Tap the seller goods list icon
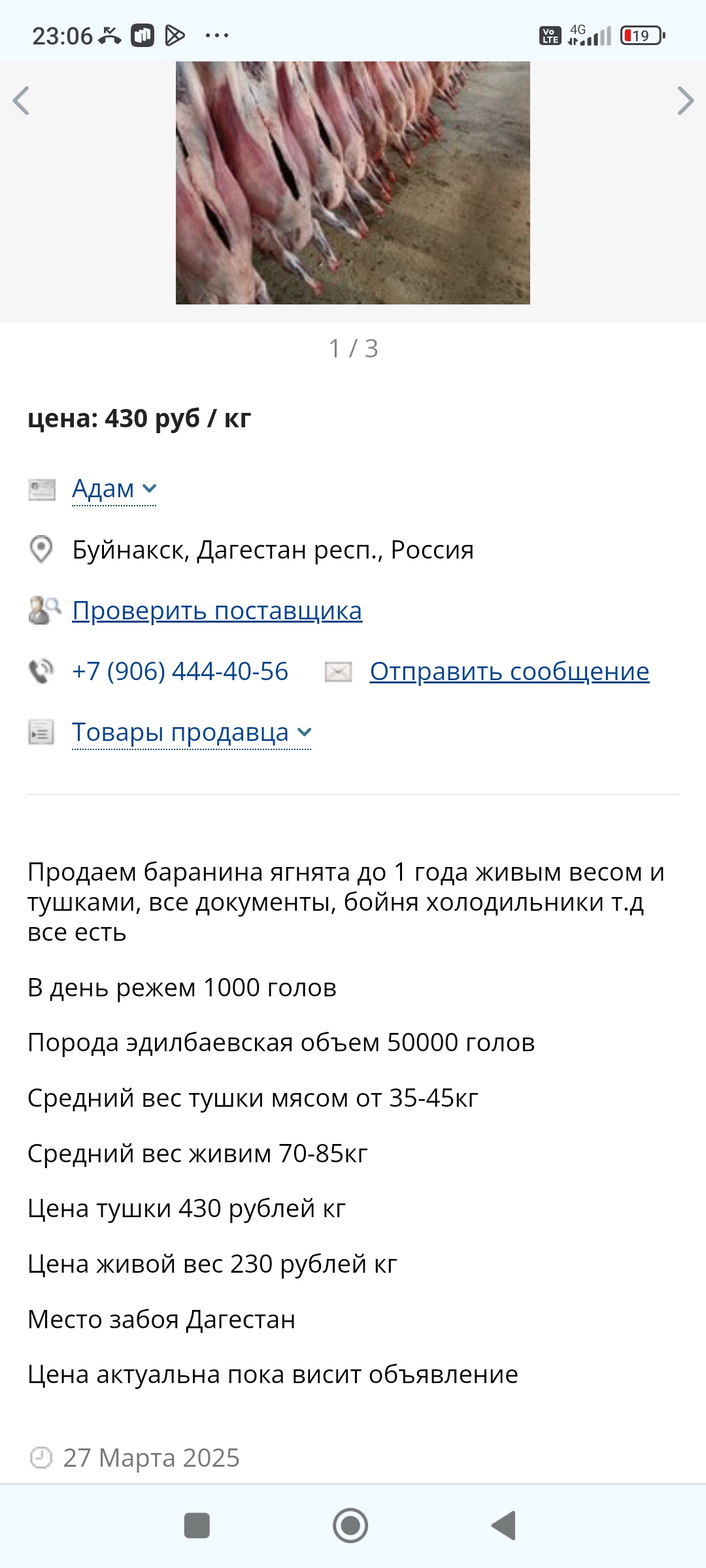706x1568 pixels. (x=41, y=732)
